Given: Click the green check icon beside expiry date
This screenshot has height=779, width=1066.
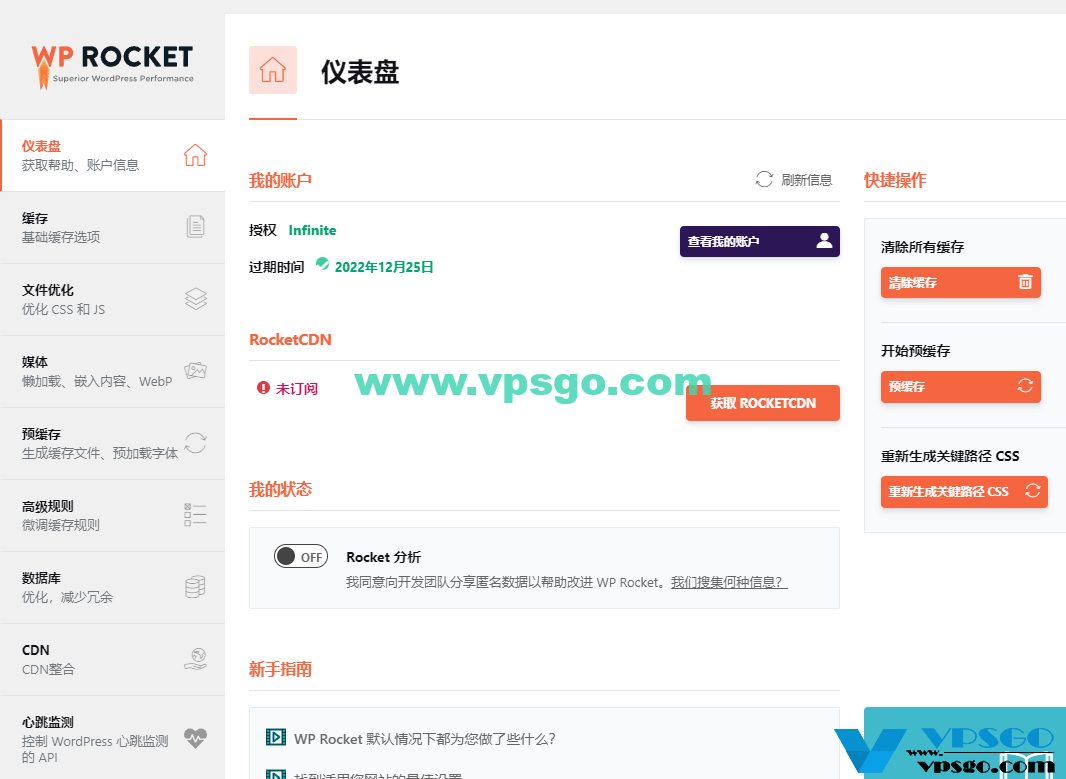Looking at the screenshot, I should pos(322,264).
